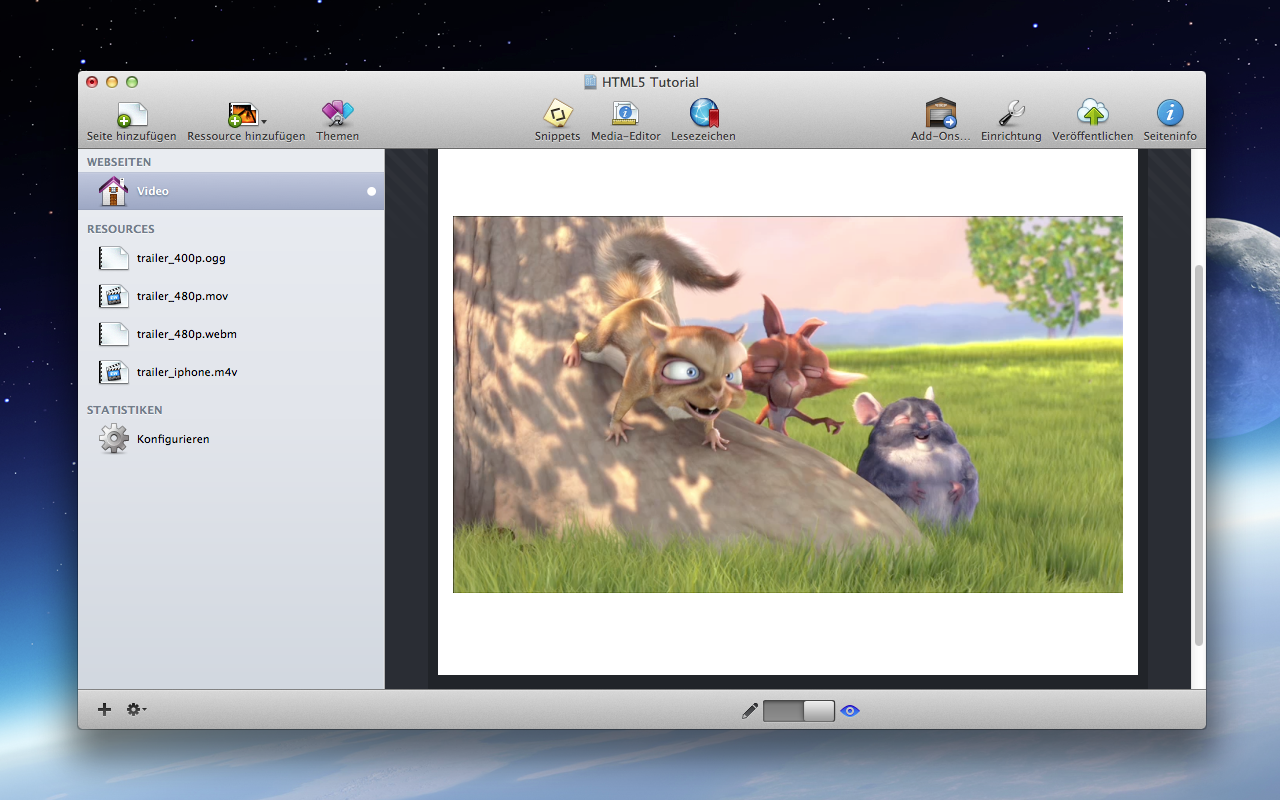Select the Video page in sidebar
This screenshot has width=1280, height=800.
(x=231, y=191)
